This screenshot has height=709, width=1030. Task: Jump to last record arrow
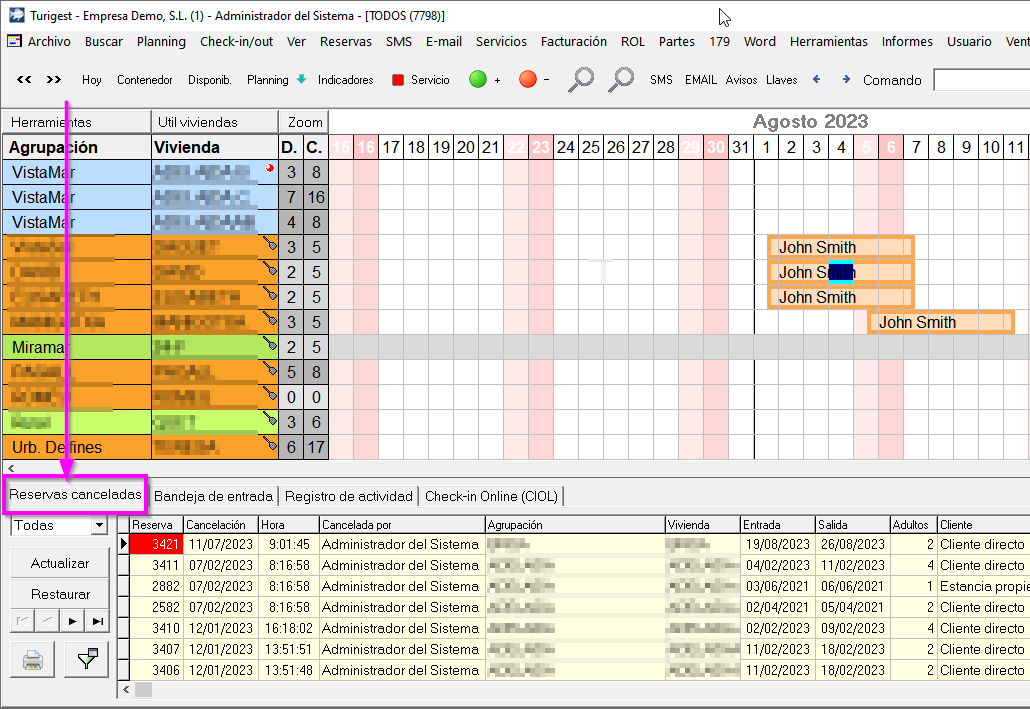pos(97,621)
